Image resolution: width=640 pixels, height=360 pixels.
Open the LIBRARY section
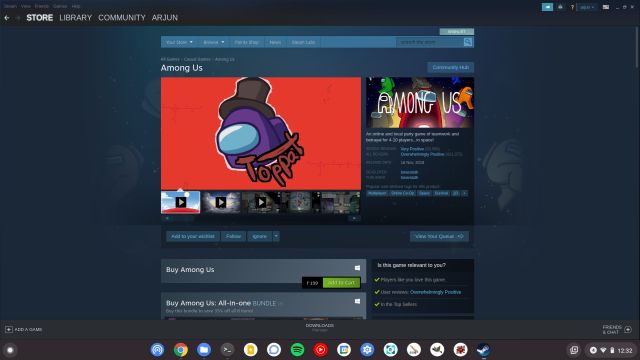(x=76, y=18)
